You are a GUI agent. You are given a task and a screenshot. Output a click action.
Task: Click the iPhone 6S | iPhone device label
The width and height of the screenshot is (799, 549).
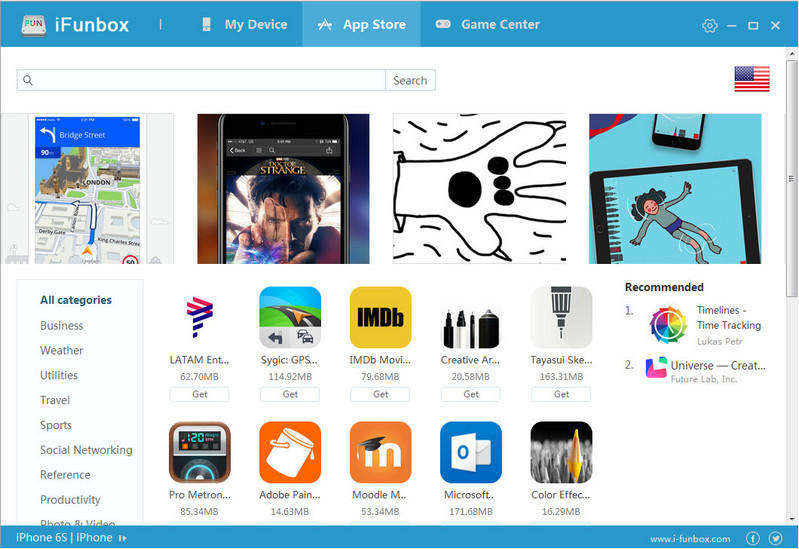tap(64, 538)
